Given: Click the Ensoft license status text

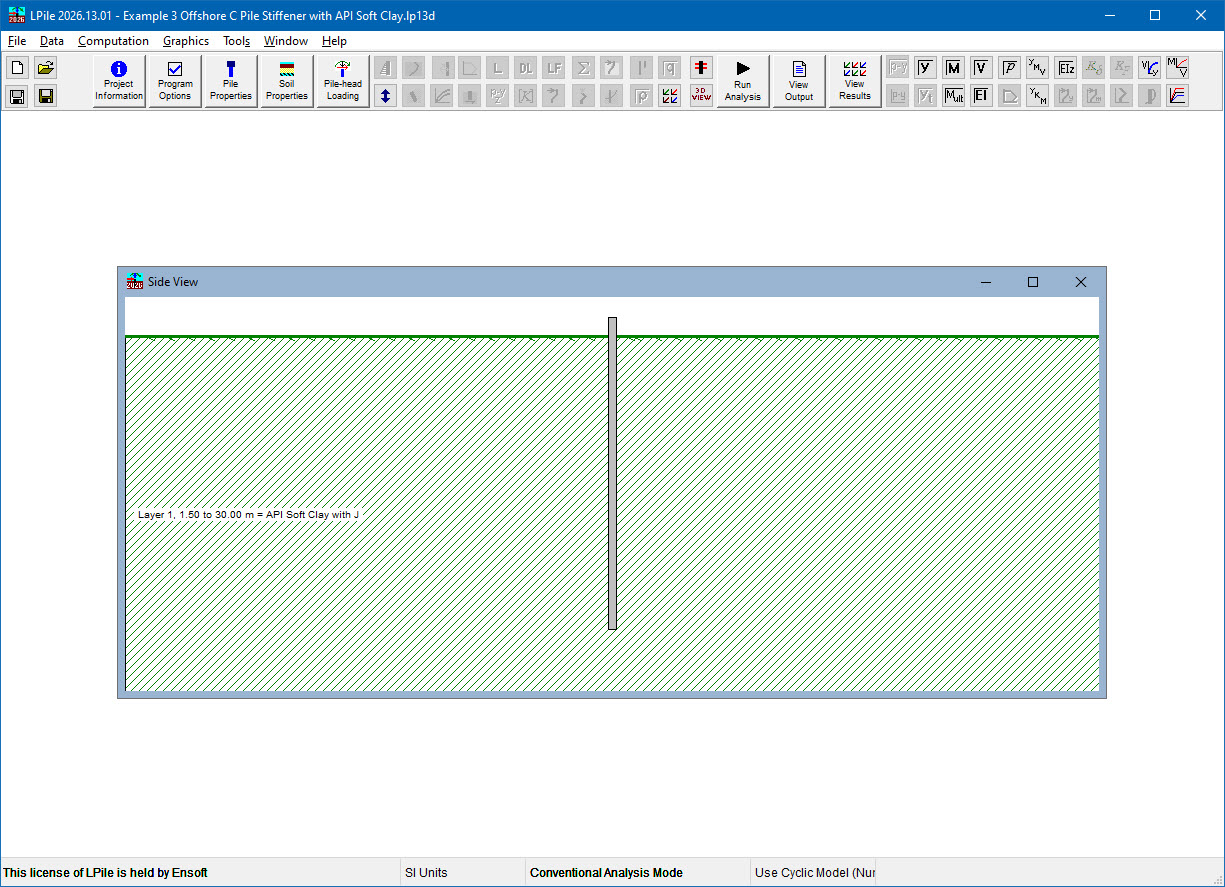Looking at the screenshot, I should pos(106,872).
